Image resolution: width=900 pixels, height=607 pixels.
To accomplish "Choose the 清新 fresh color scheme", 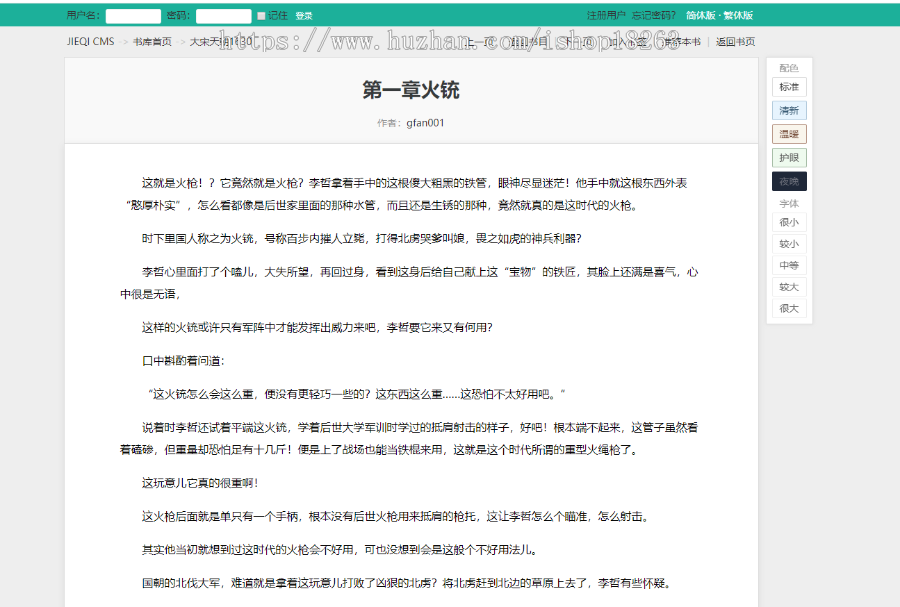I will pos(788,110).
